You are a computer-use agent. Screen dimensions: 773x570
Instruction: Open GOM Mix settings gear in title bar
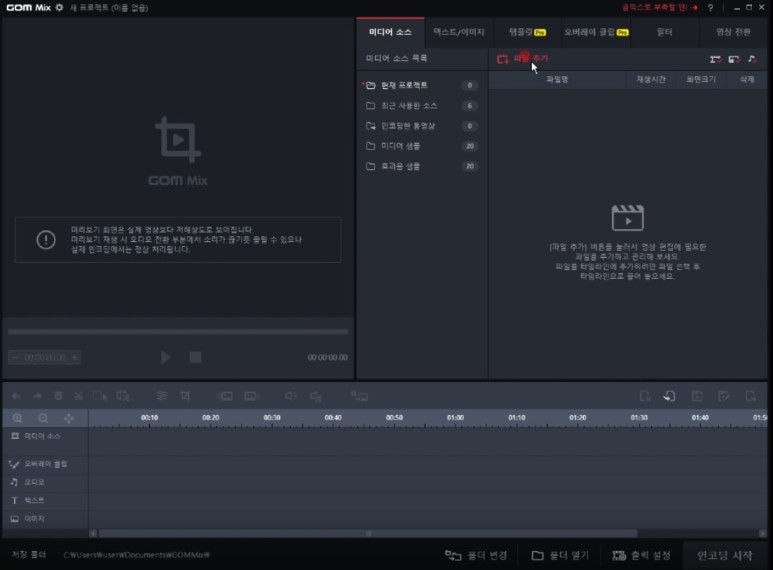59,8
